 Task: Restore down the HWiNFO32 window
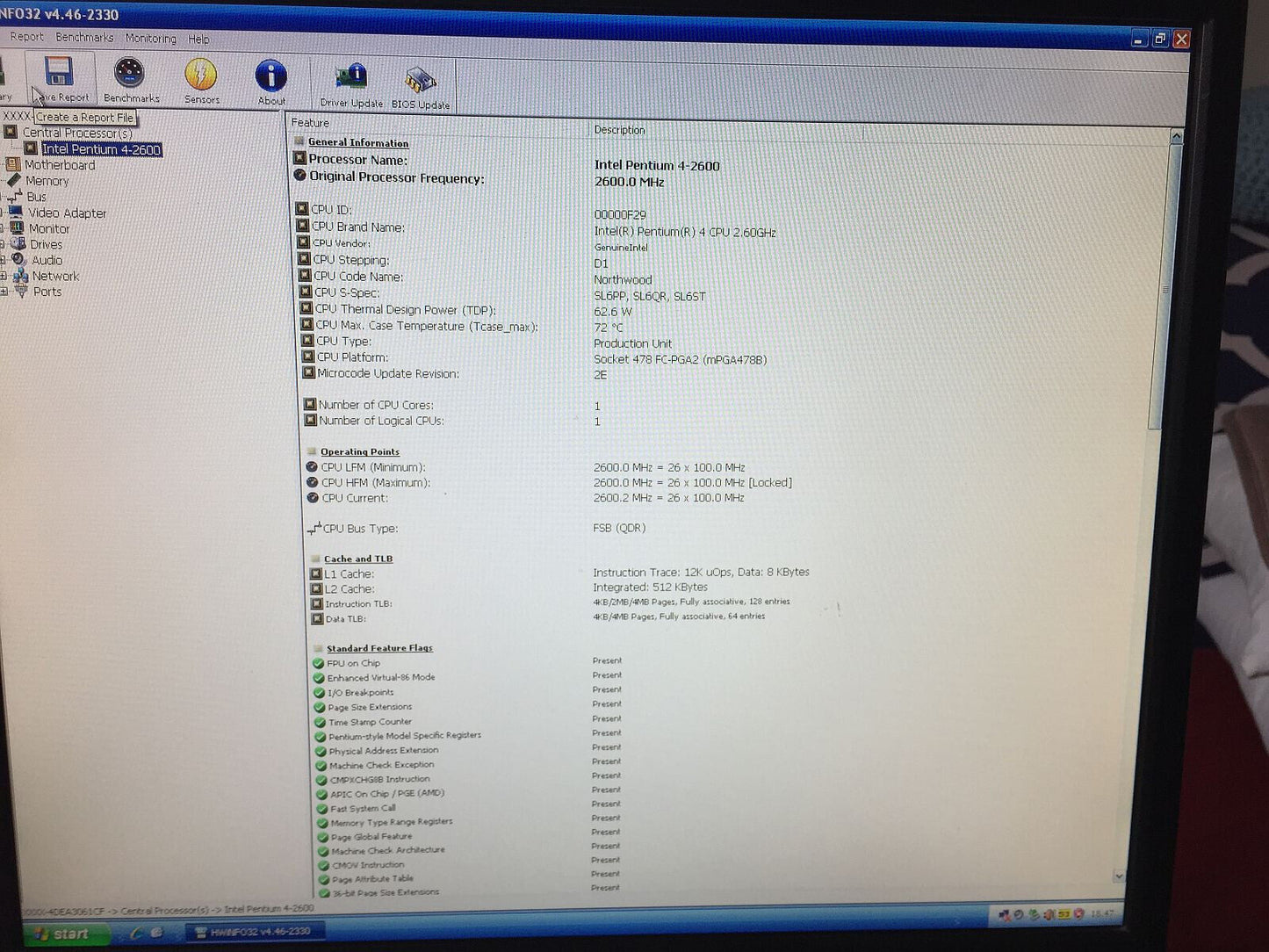point(1160,39)
